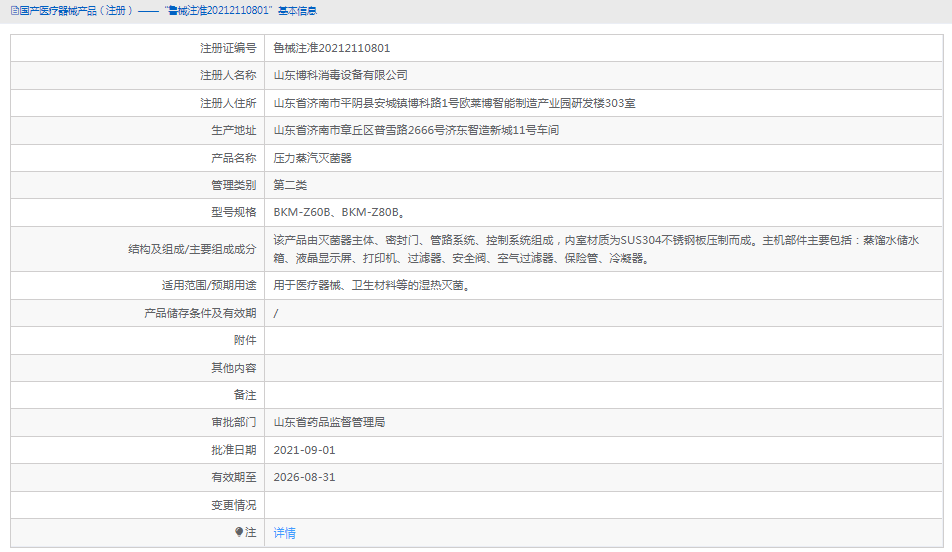This screenshot has height=552, width=952.
Task: Select approval department 山东省药品监督管理局
Action: [329, 422]
